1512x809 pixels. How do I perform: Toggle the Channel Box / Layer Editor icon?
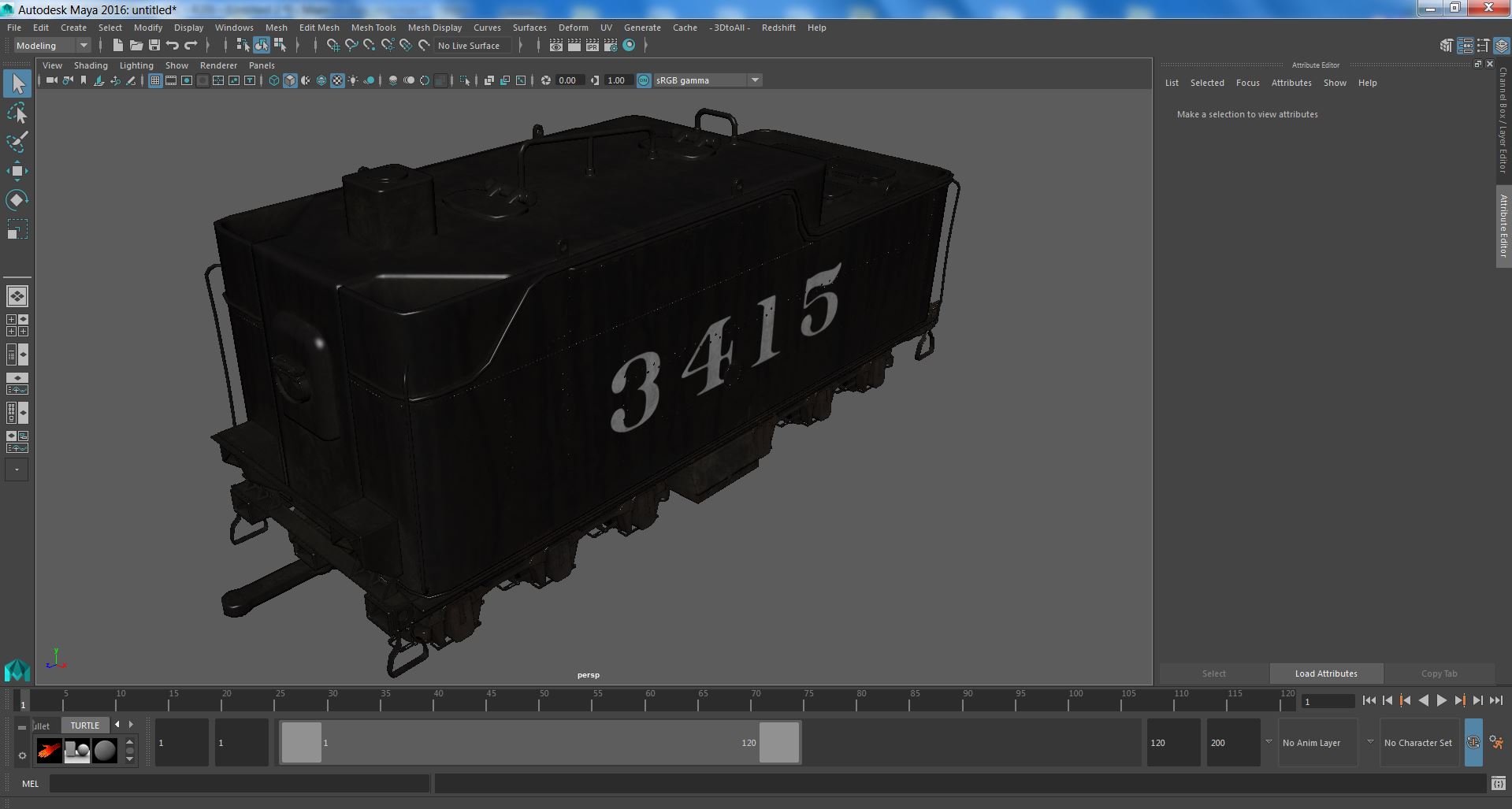pos(1502,46)
